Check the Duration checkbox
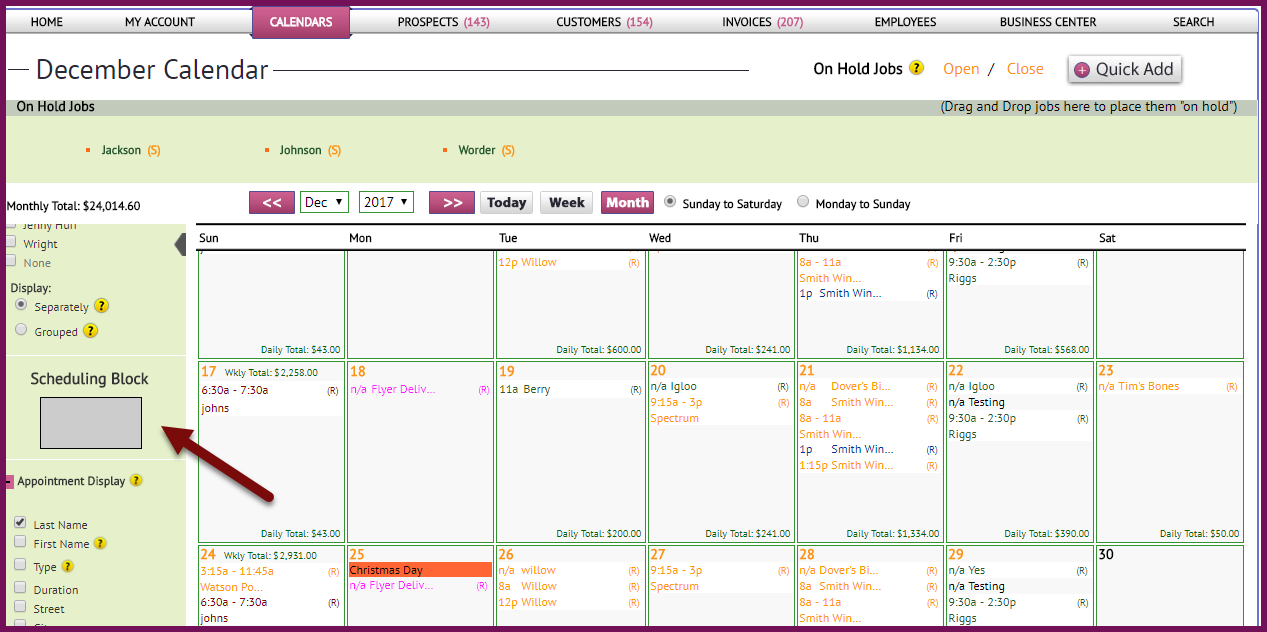Image resolution: width=1267 pixels, height=632 pixels. (x=20, y=588)
